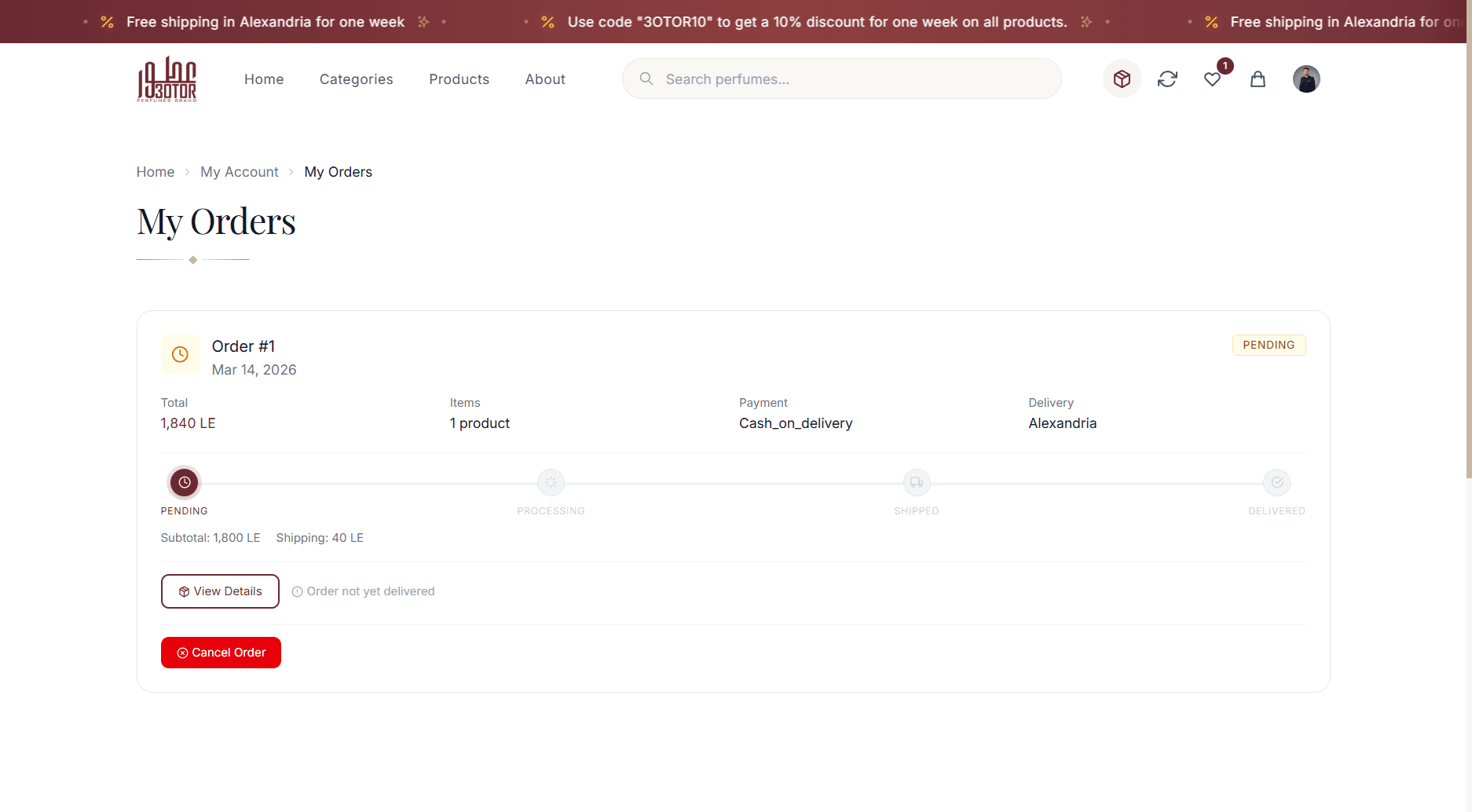
Task: Click the clock icon beside Order #1
Action: point(180,354)
